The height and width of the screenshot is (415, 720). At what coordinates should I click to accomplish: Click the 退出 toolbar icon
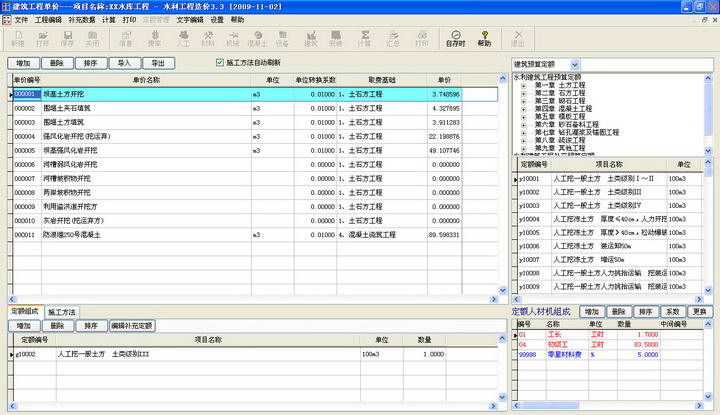(x=517, y=40)
